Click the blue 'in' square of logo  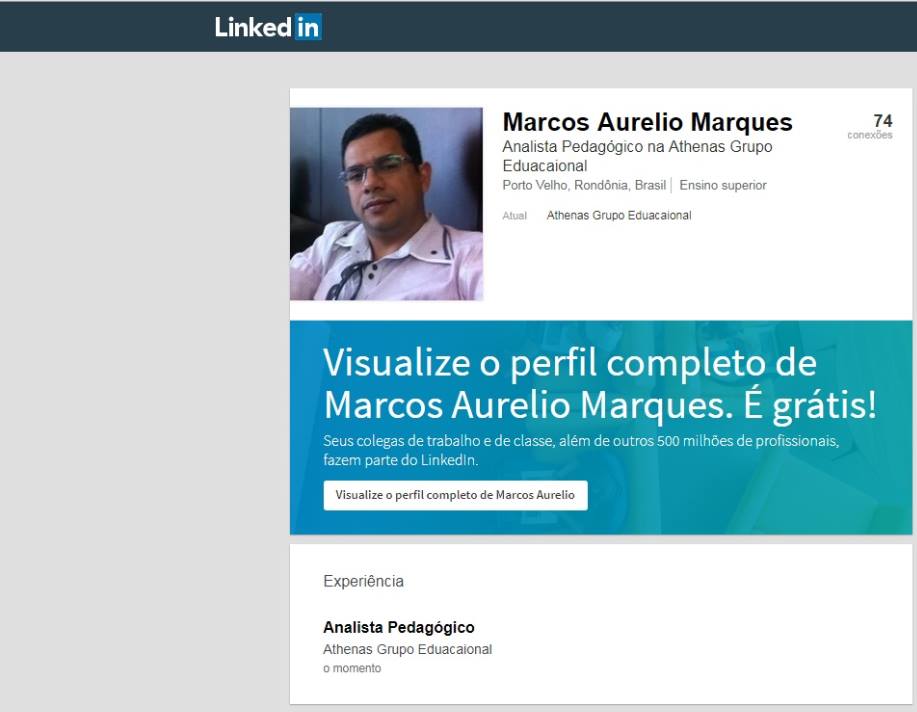(308, 27)
